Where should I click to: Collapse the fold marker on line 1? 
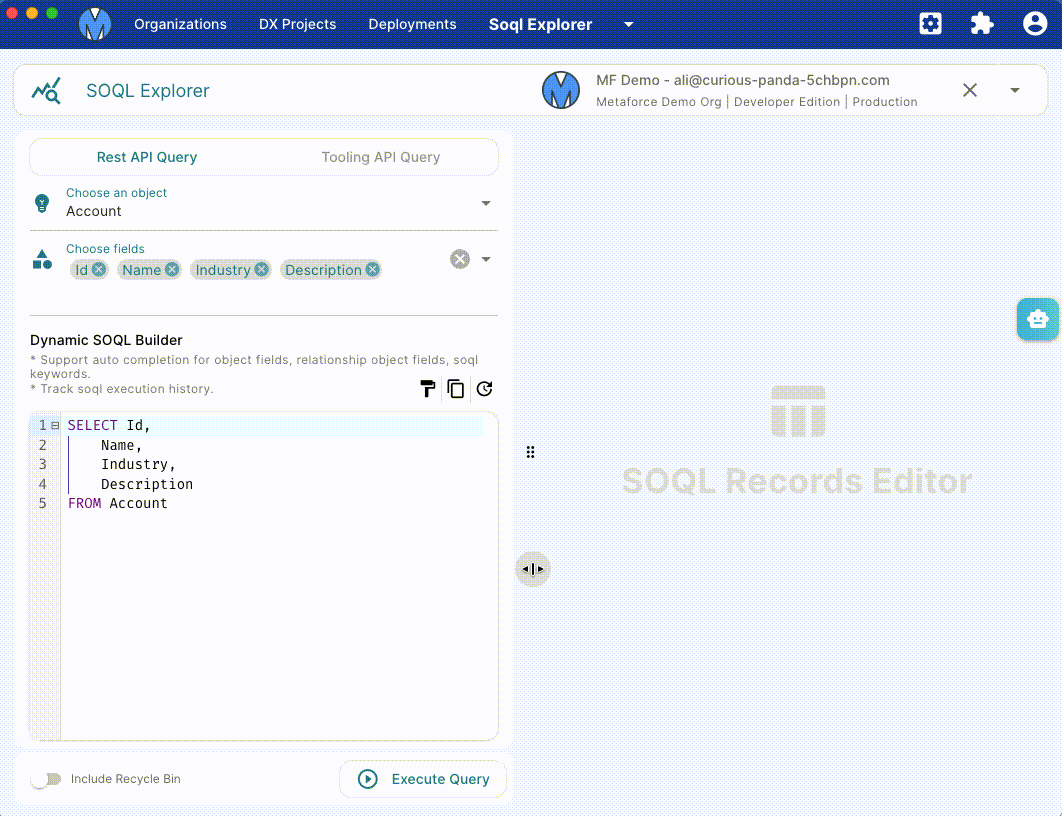[55, 425]
